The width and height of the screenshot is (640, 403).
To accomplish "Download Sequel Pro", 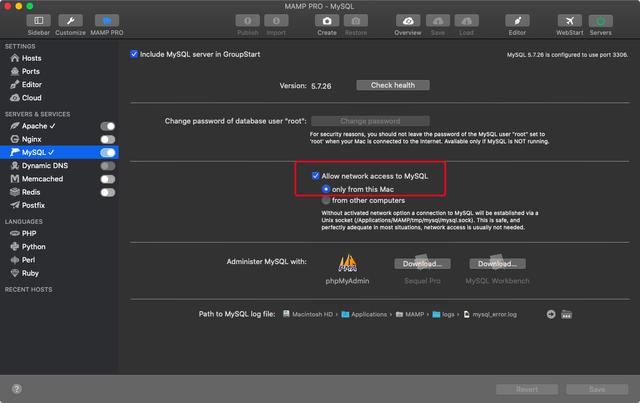I will pyautogui.click(x=422, y=264).
